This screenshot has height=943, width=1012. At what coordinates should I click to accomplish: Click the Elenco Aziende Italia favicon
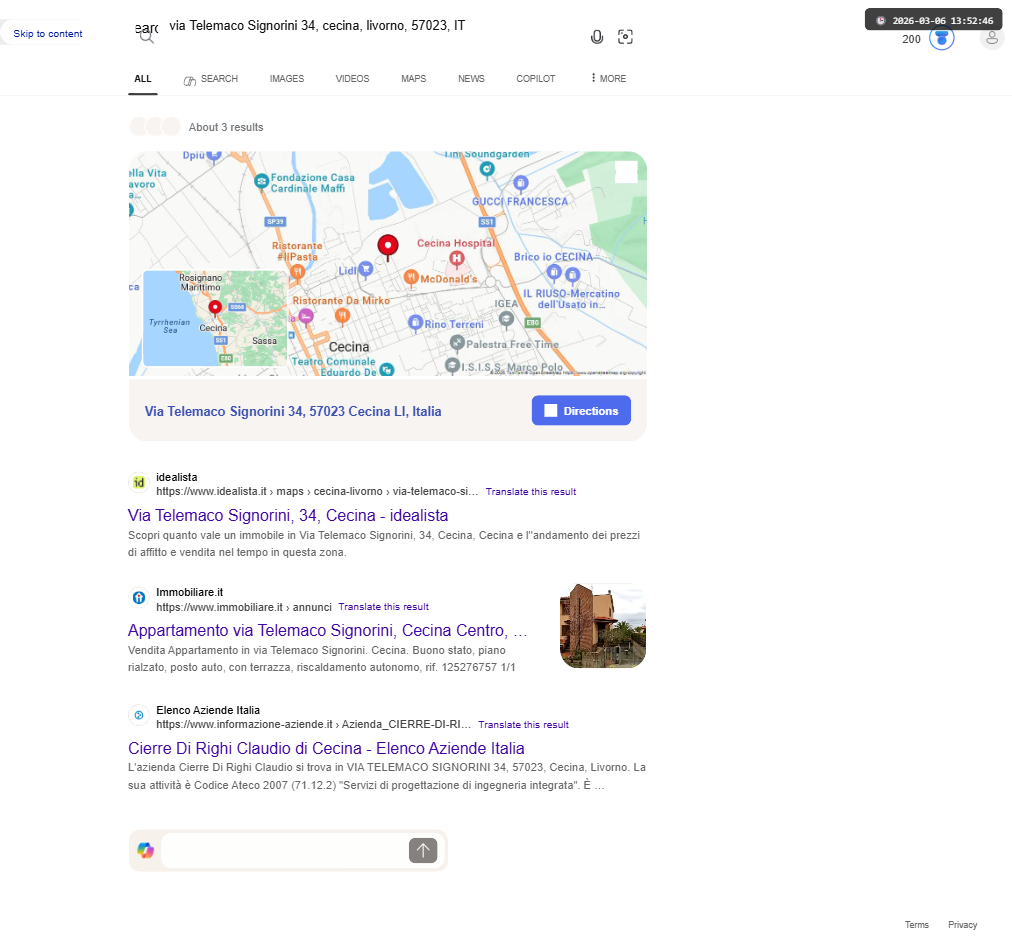(139, 715)
